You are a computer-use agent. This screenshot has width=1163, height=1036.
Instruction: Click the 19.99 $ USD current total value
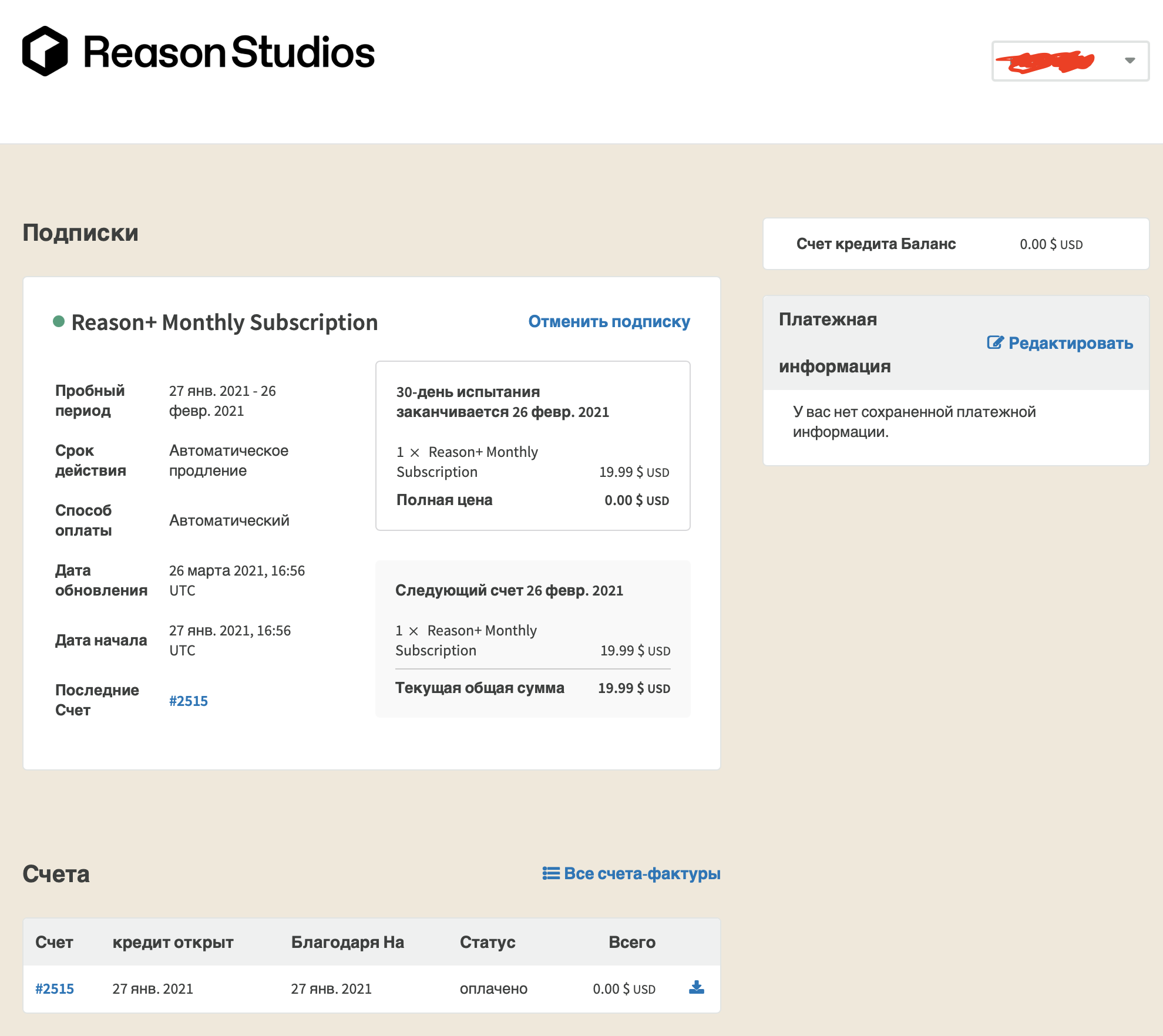point(634,688)
